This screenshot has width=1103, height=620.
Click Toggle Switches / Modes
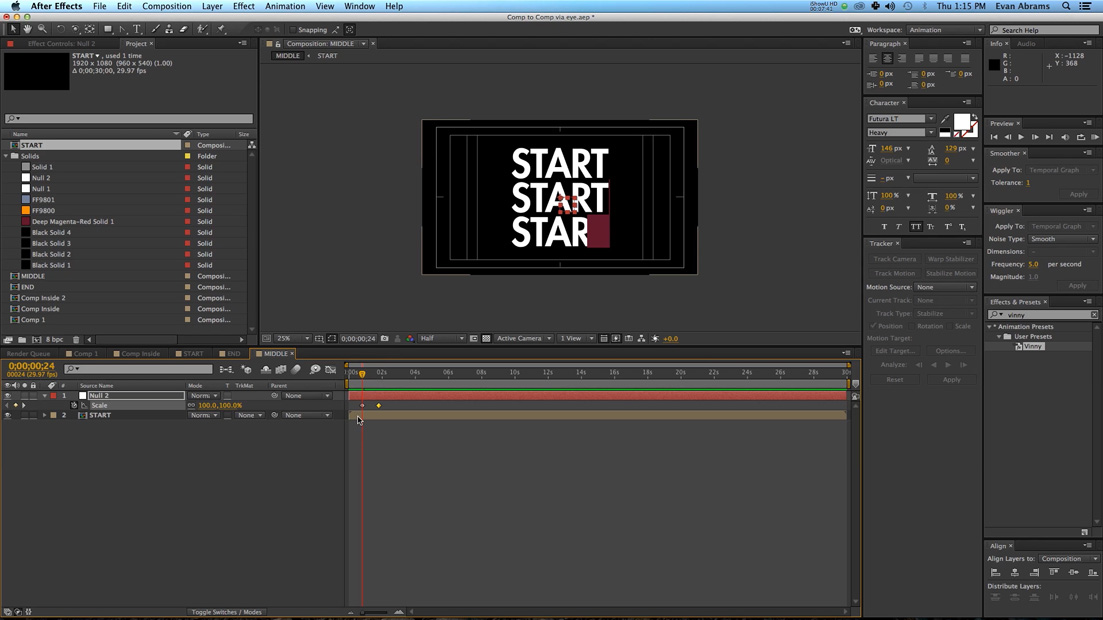(x=227, y=612)
